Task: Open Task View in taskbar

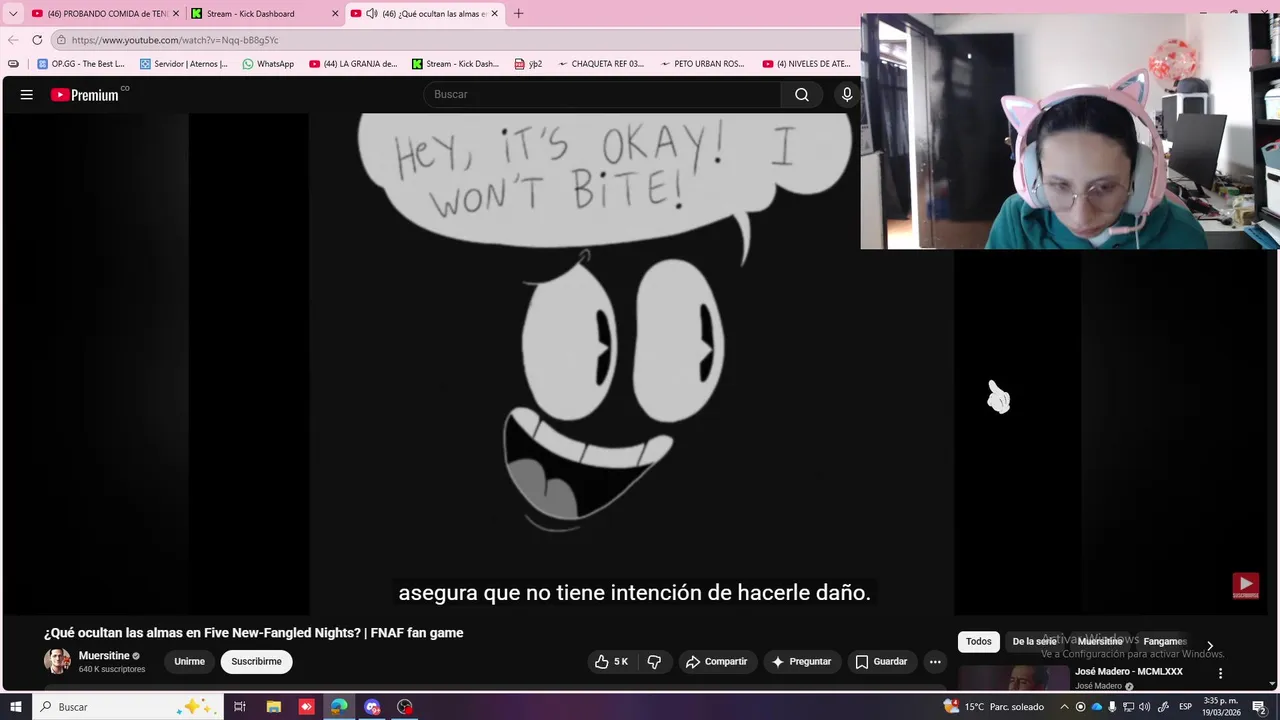Action: point(240,707)
